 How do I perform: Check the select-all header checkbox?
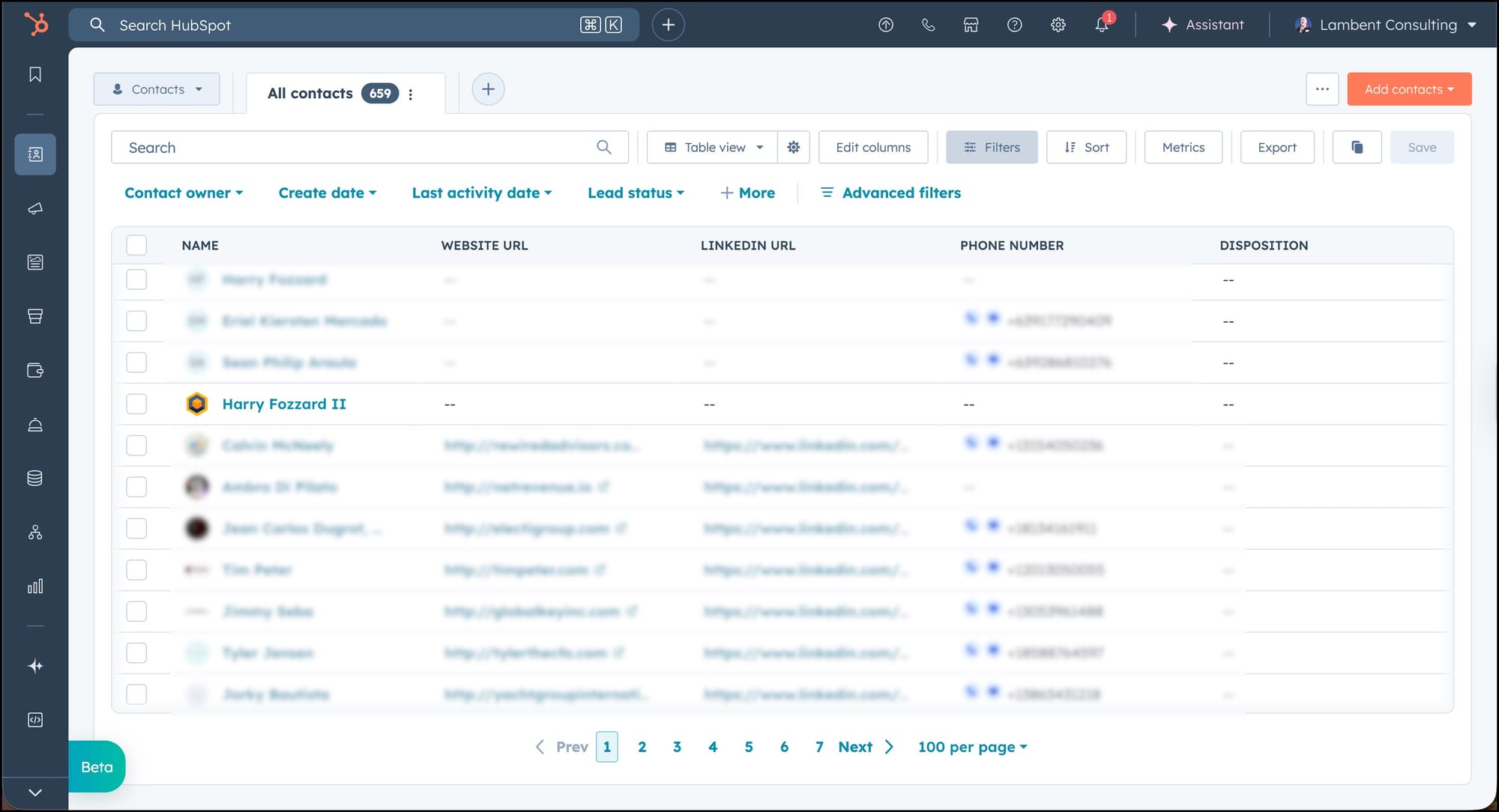136,245
